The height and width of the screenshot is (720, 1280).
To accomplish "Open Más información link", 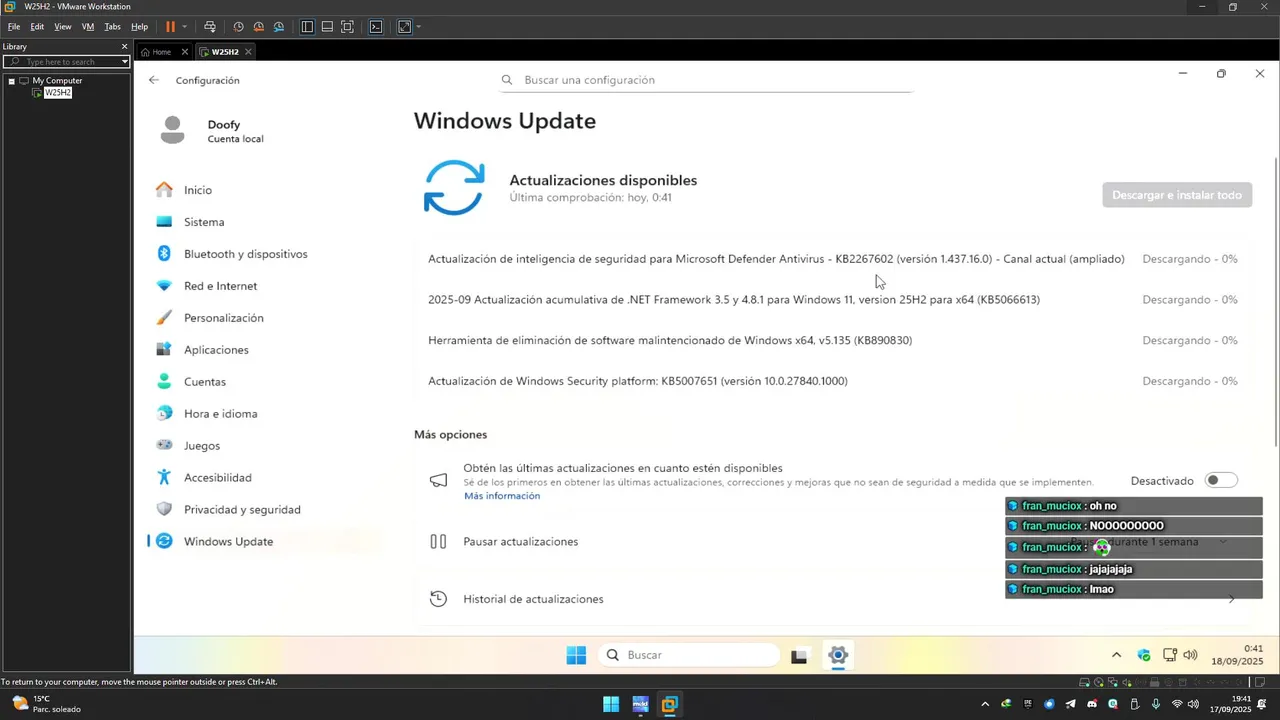I will (x=502, y=496).
